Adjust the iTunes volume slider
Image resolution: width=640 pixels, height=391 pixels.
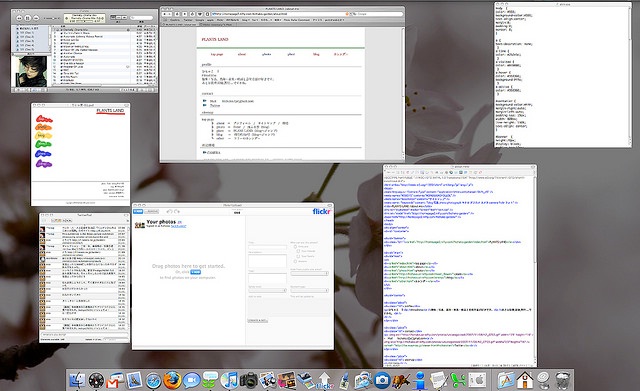tap(52, 18)
